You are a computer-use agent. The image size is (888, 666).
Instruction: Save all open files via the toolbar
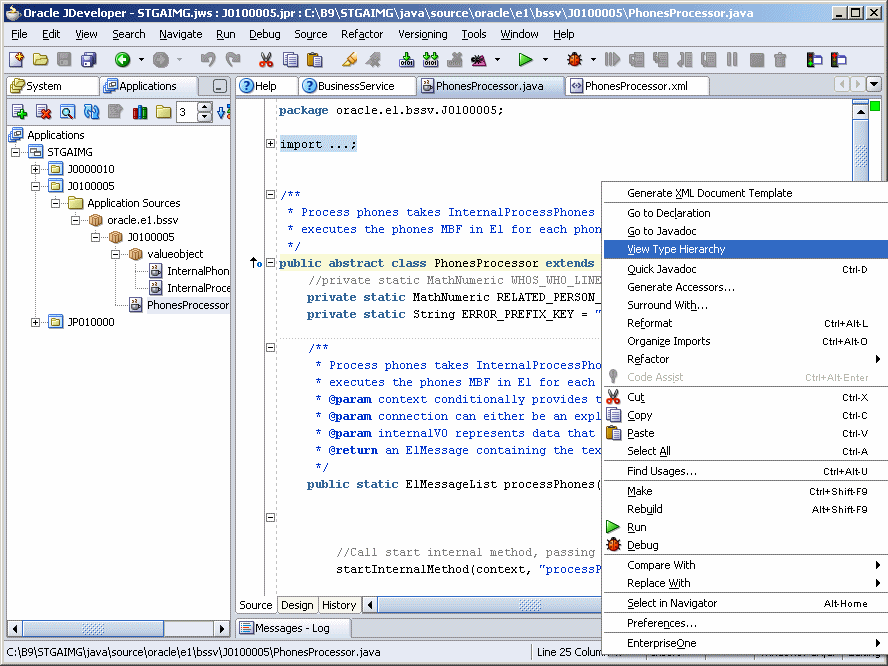click(x=88, y=62)
